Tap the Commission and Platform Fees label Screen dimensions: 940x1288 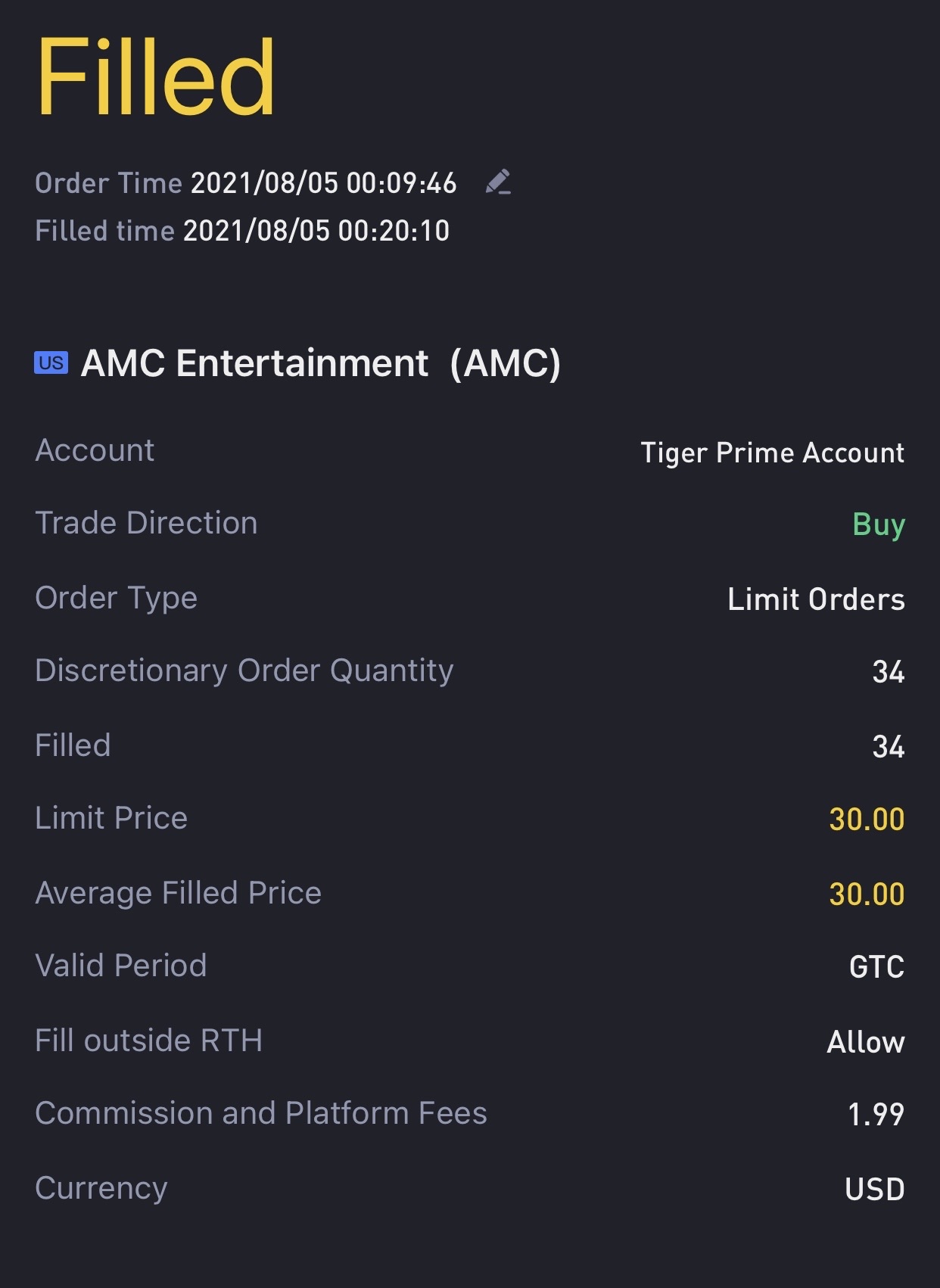click(x=261, y=1113)
